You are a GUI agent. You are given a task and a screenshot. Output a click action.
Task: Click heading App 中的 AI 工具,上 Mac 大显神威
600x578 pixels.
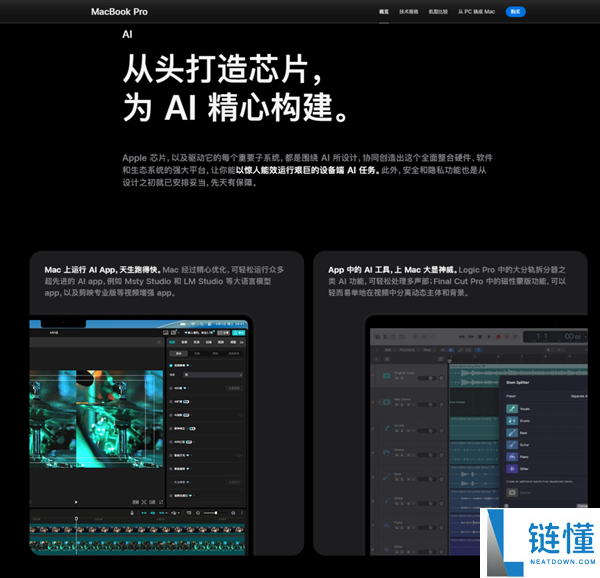[392, 270]
